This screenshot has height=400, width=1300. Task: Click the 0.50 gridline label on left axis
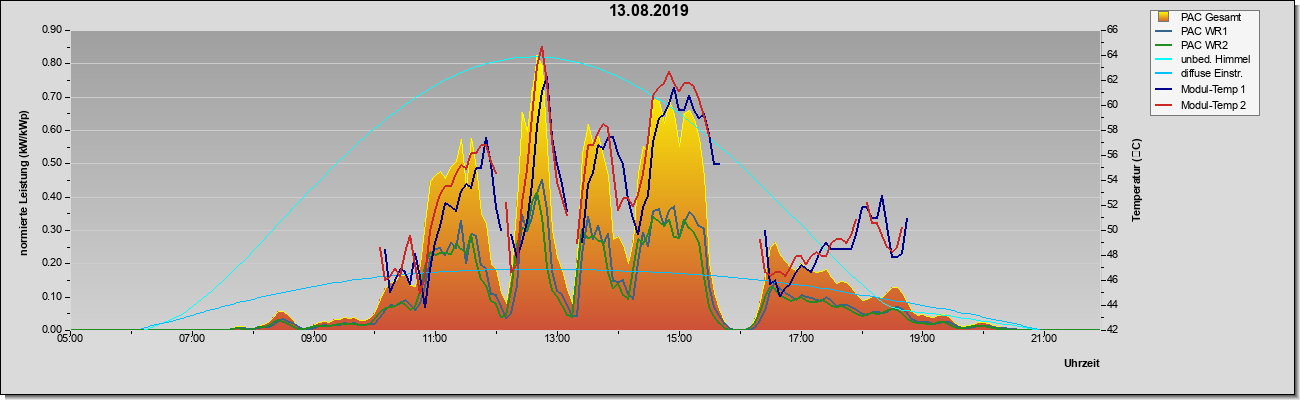tap(52, 163)
